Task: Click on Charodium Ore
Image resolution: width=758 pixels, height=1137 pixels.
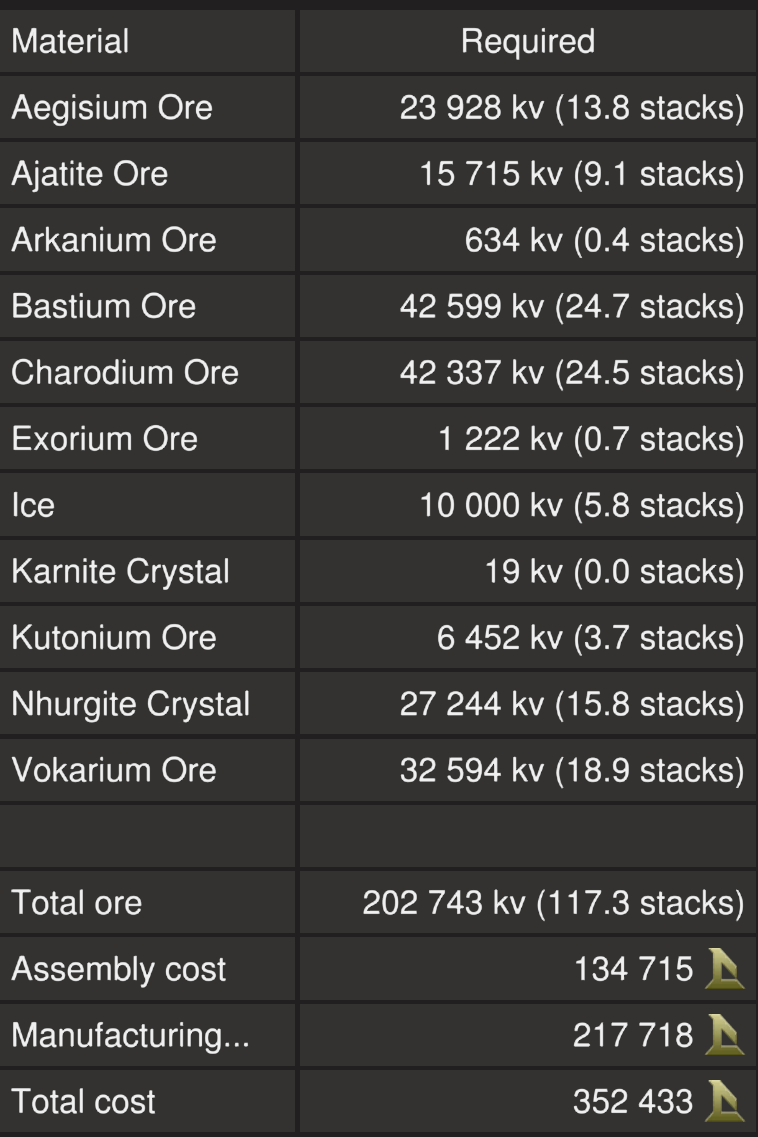Action: tap(125, 372)
